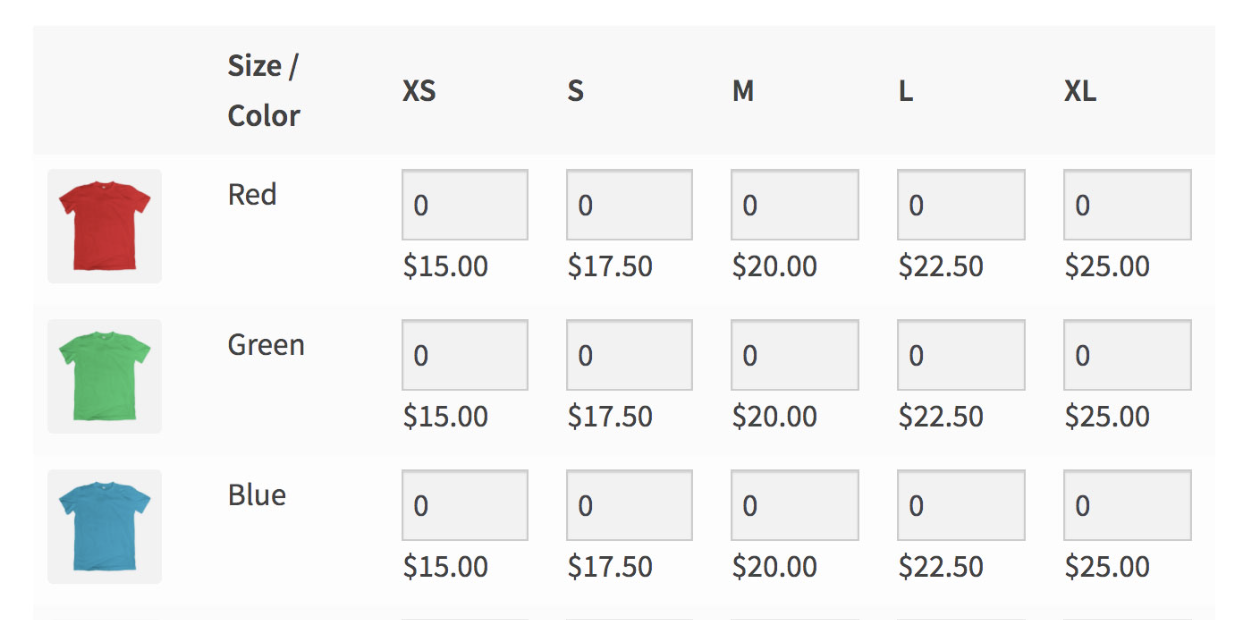Select the Blue L quantity field
The width and height of the screenshot is (1234, 620).
click(x=961, y=506)
